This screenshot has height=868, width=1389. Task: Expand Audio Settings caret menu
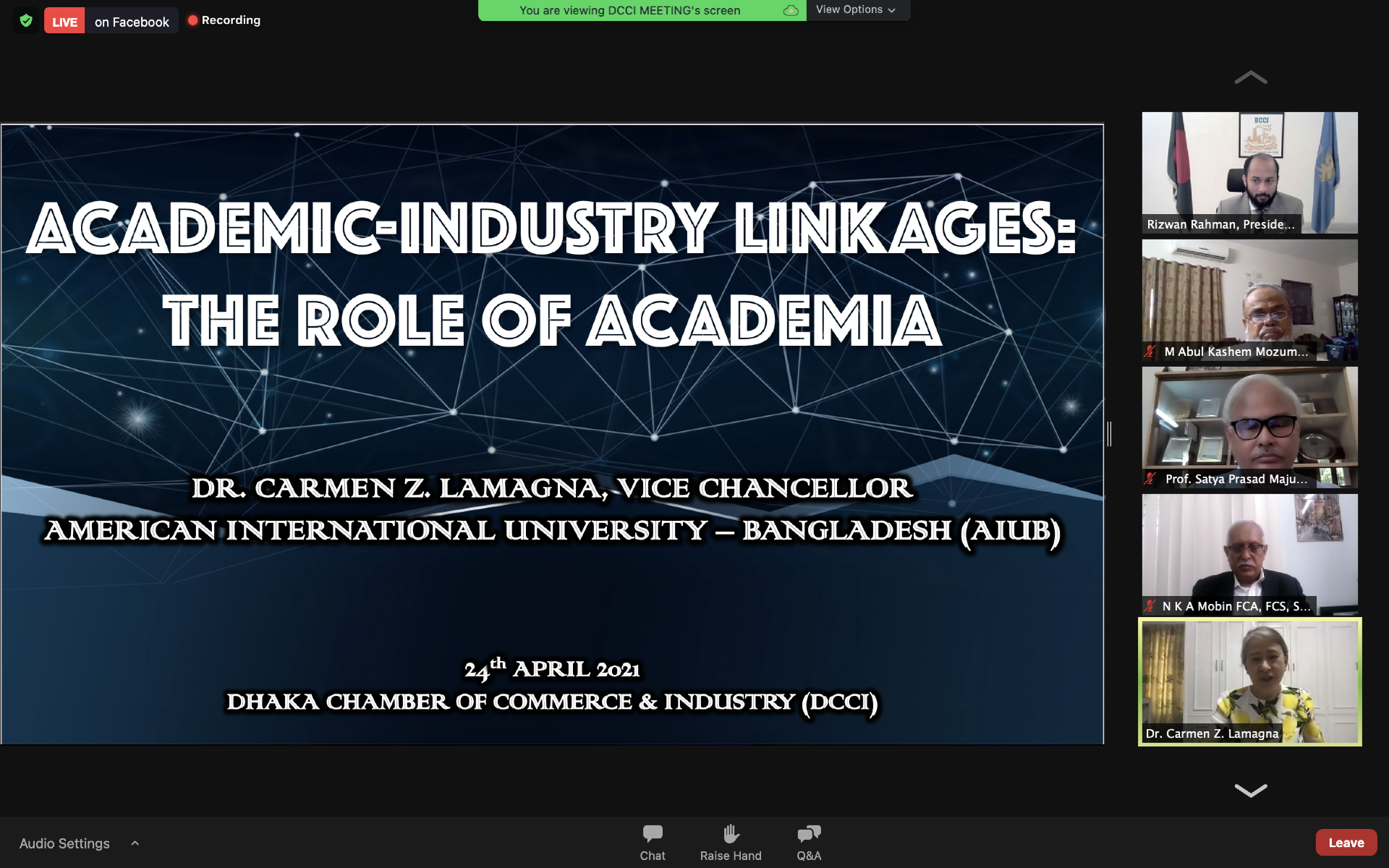(135, 843)
